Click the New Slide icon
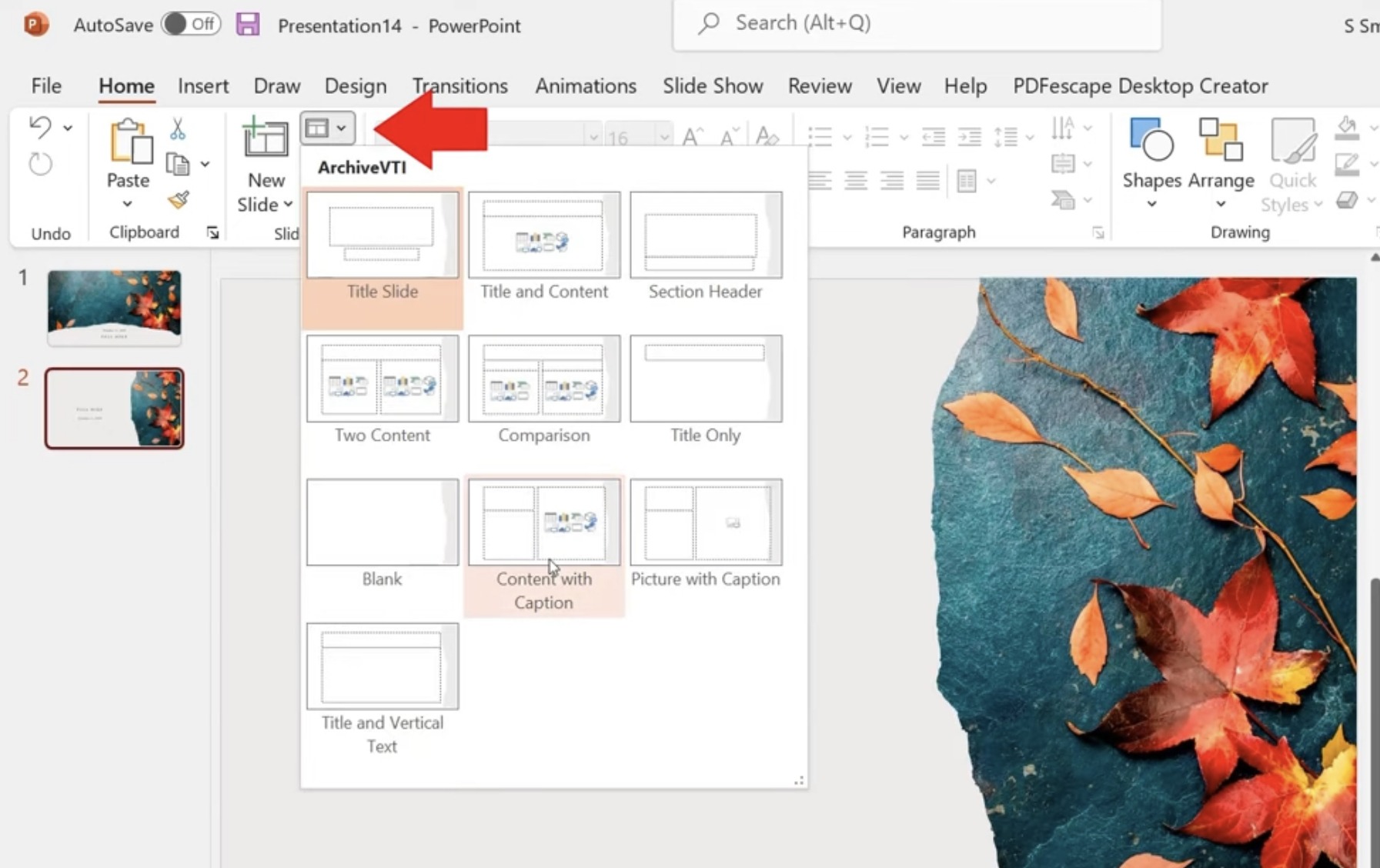This screenshot has height=868, width=1380. pos(265,138)
